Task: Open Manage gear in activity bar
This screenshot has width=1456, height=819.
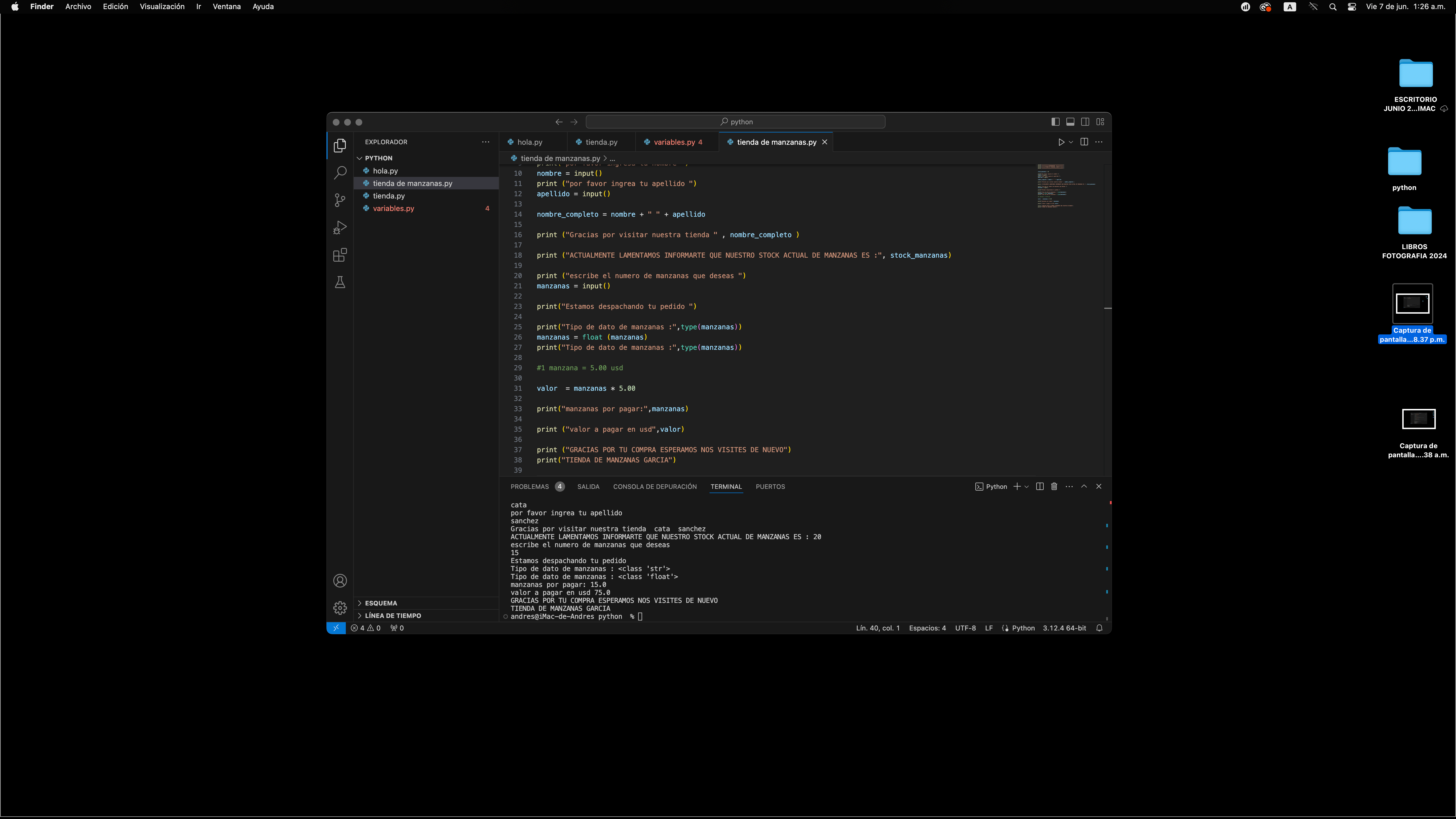Action: [340, 608]
